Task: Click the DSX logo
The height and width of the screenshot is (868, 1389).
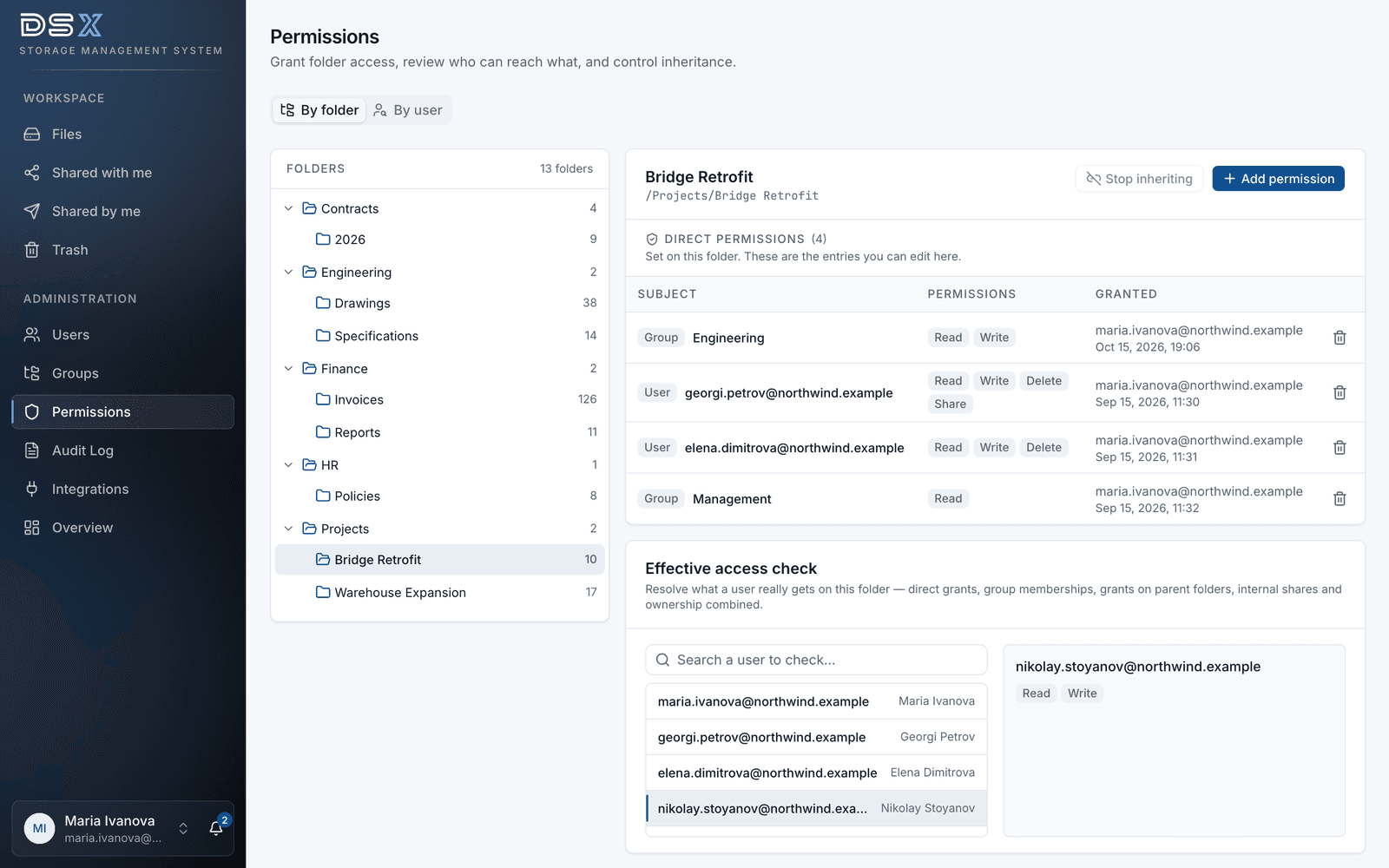Action: tap(62, 25)
